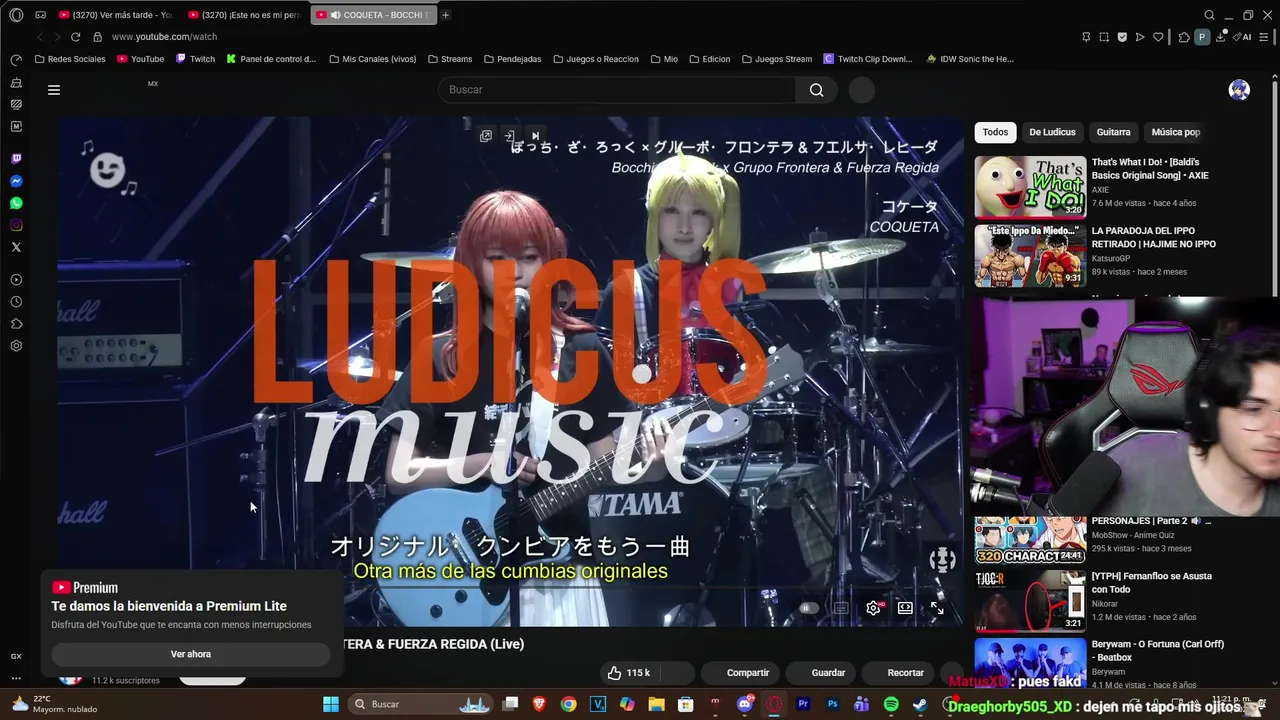
Task: Open Opera sidebar settings gear
Action: (x=16, y=346)
